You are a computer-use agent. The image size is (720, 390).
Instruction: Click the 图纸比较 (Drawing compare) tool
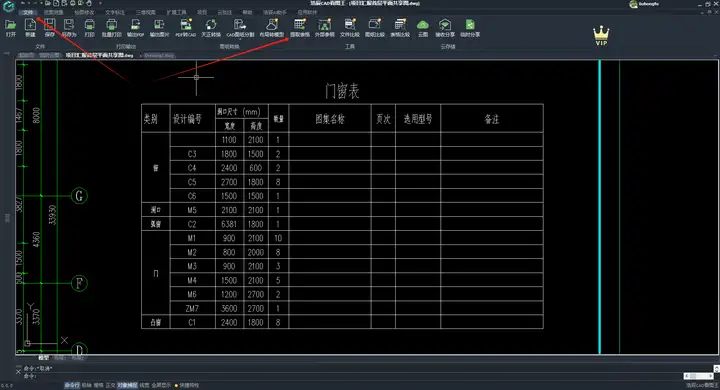[x=375, y=28]
